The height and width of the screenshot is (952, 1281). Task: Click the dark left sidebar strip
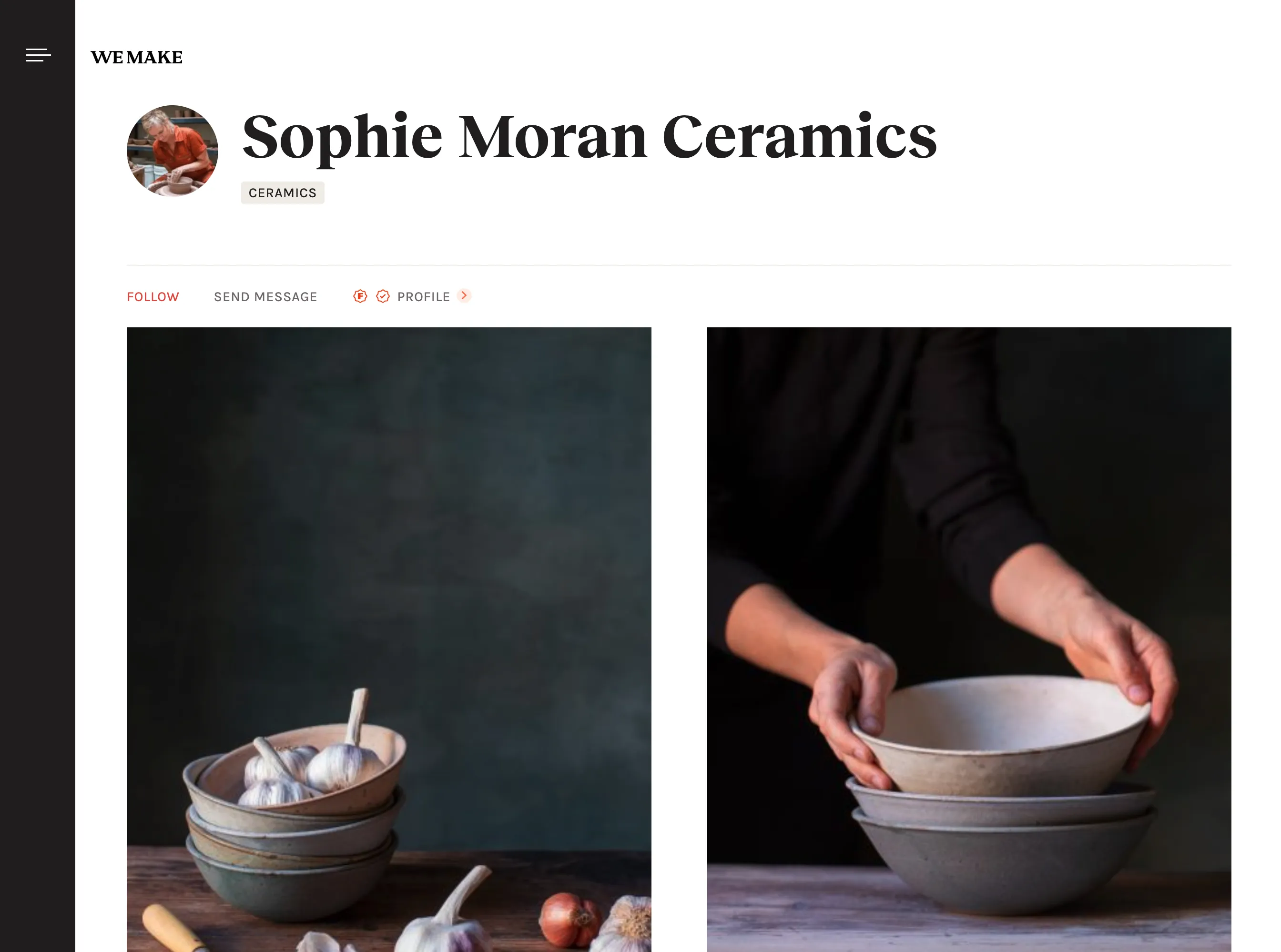[x=38, y=476]
